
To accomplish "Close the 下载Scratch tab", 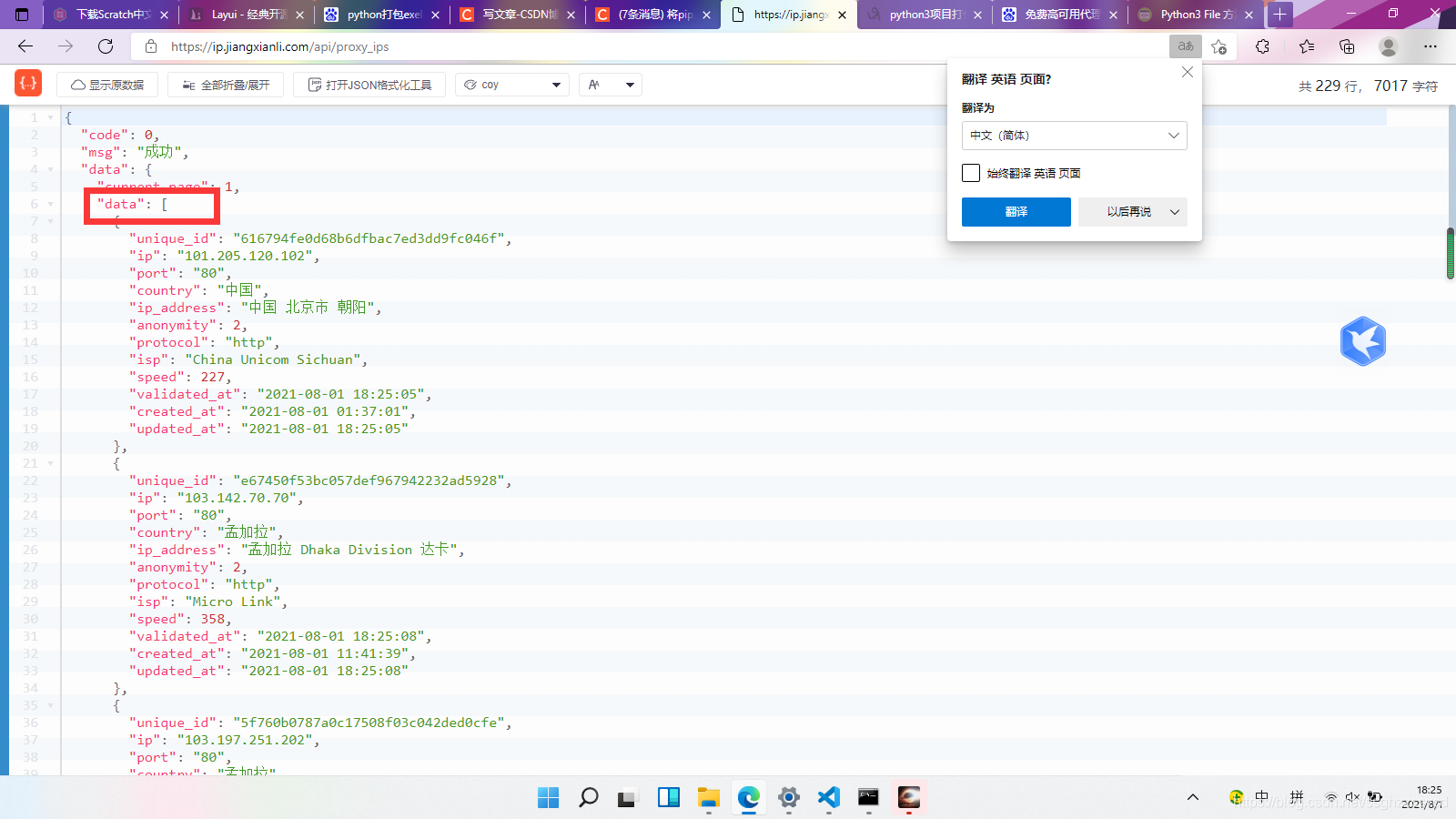I will (x=164, y=15).
